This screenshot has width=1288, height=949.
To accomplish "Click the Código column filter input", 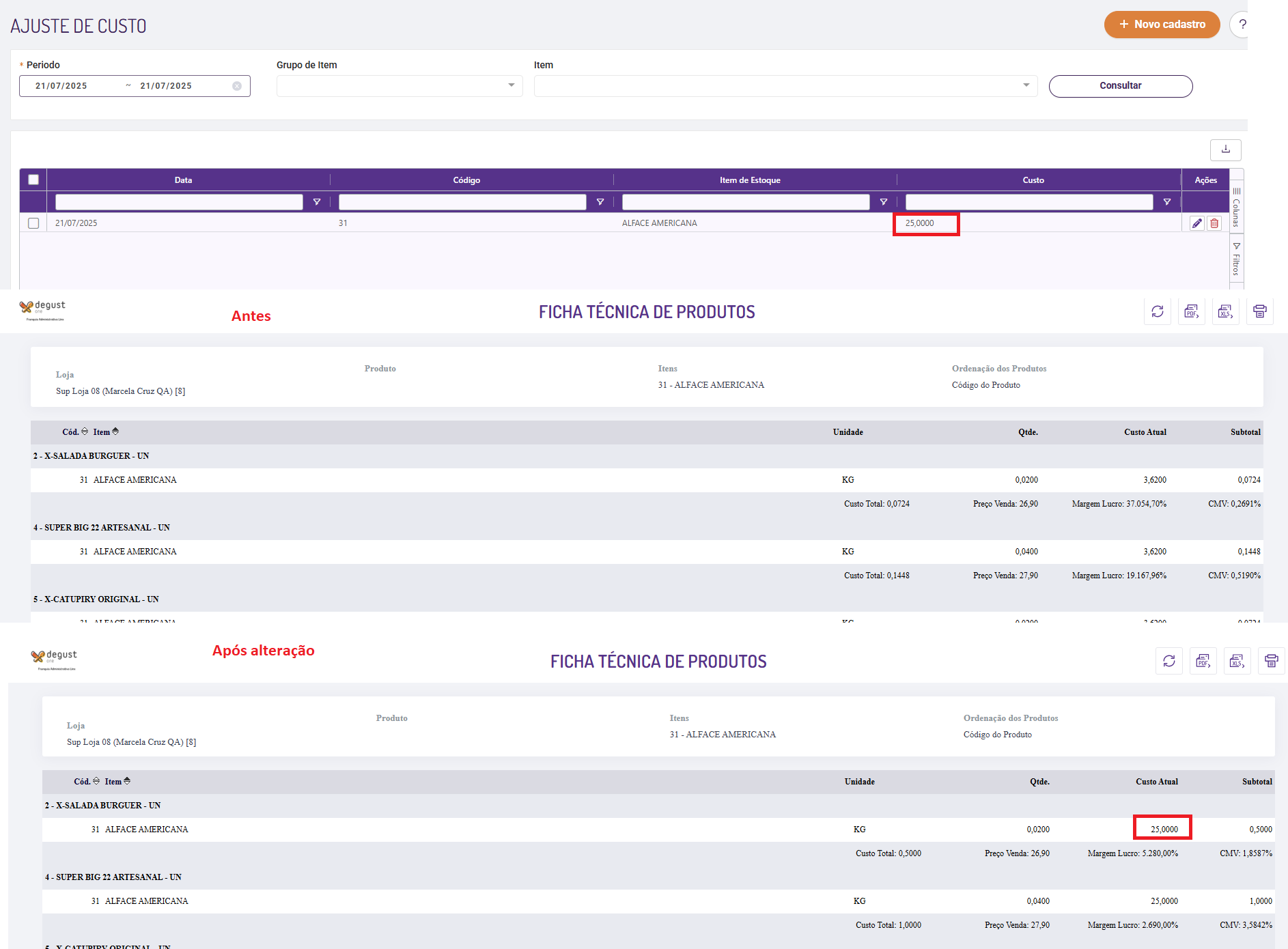I will pos(462,202).
